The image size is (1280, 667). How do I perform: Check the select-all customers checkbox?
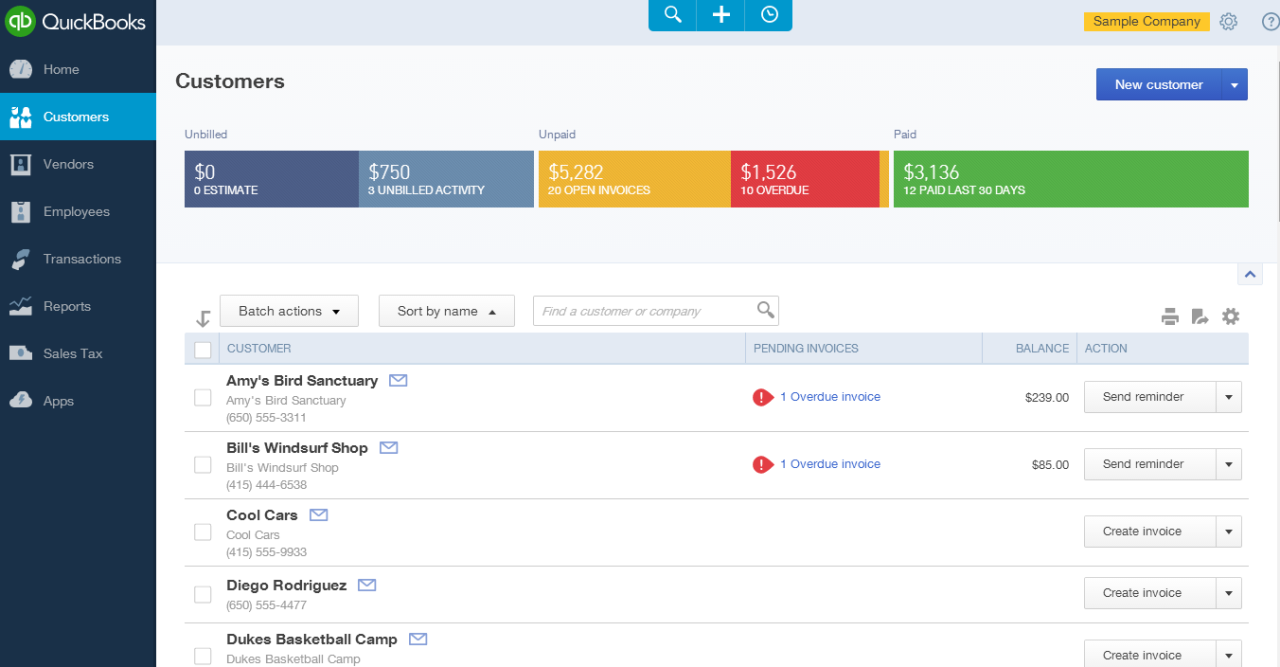(x=203, y=349)
